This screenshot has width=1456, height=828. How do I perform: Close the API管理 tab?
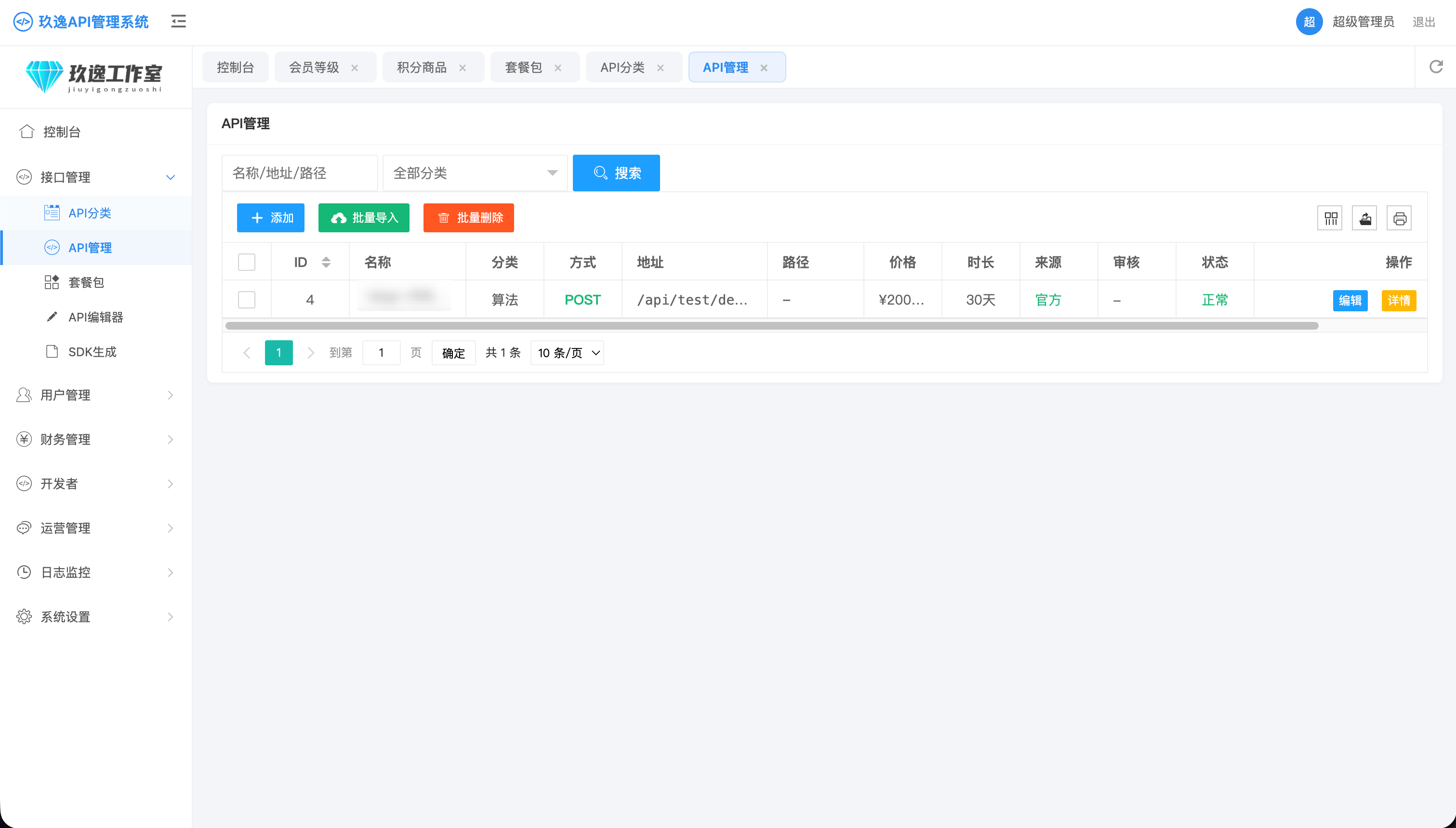[764, 67]
